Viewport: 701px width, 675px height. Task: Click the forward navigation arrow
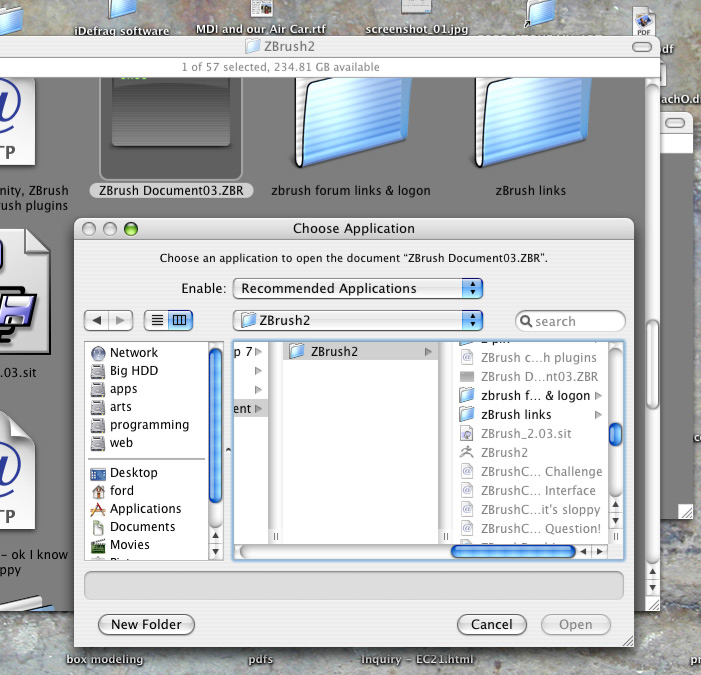click(121, 320)
